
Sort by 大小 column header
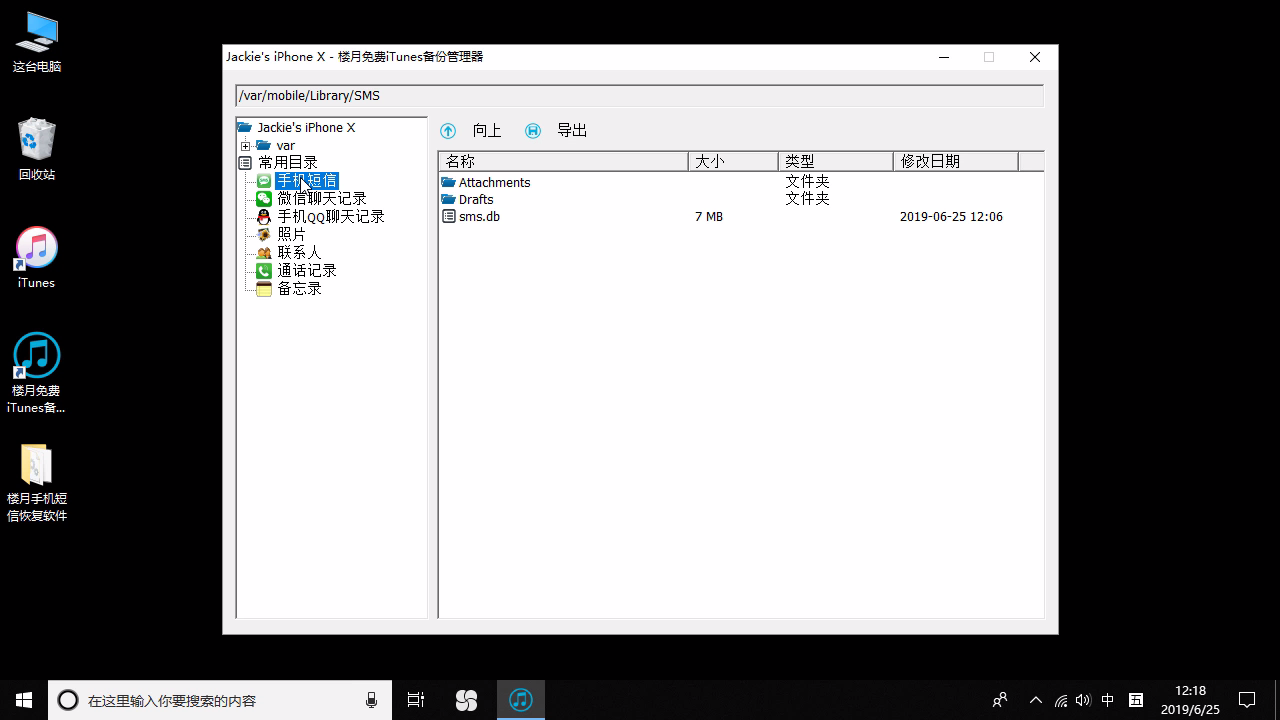click(733, 161)
